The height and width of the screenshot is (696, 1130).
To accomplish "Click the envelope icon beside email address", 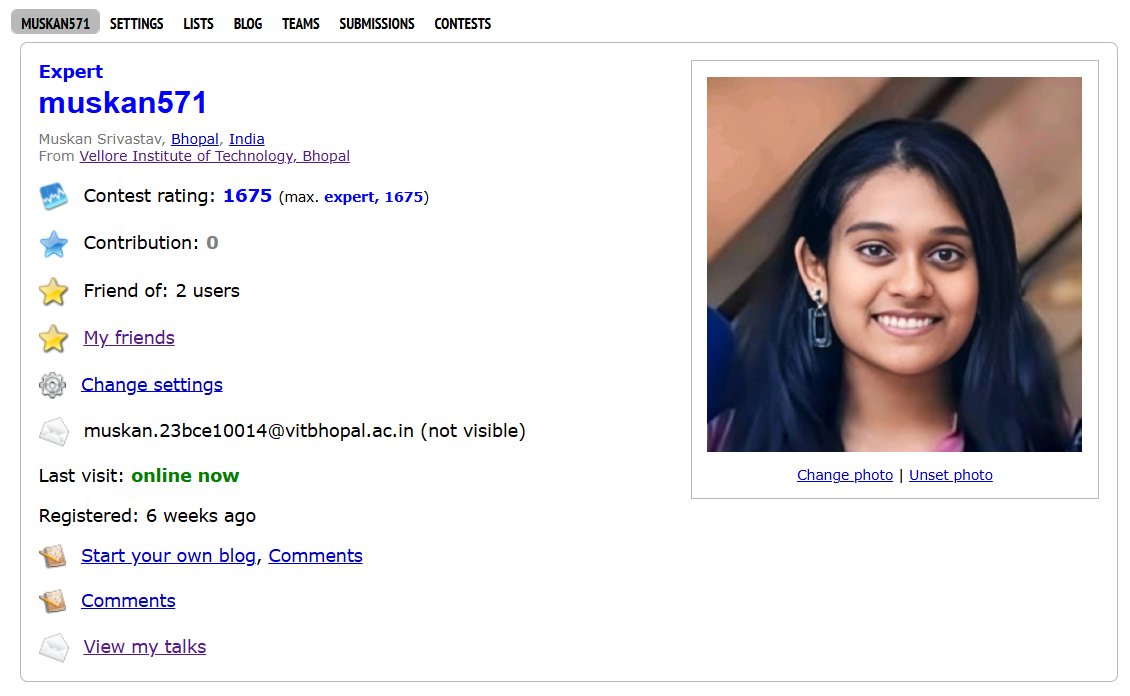I will click(53, 432).
